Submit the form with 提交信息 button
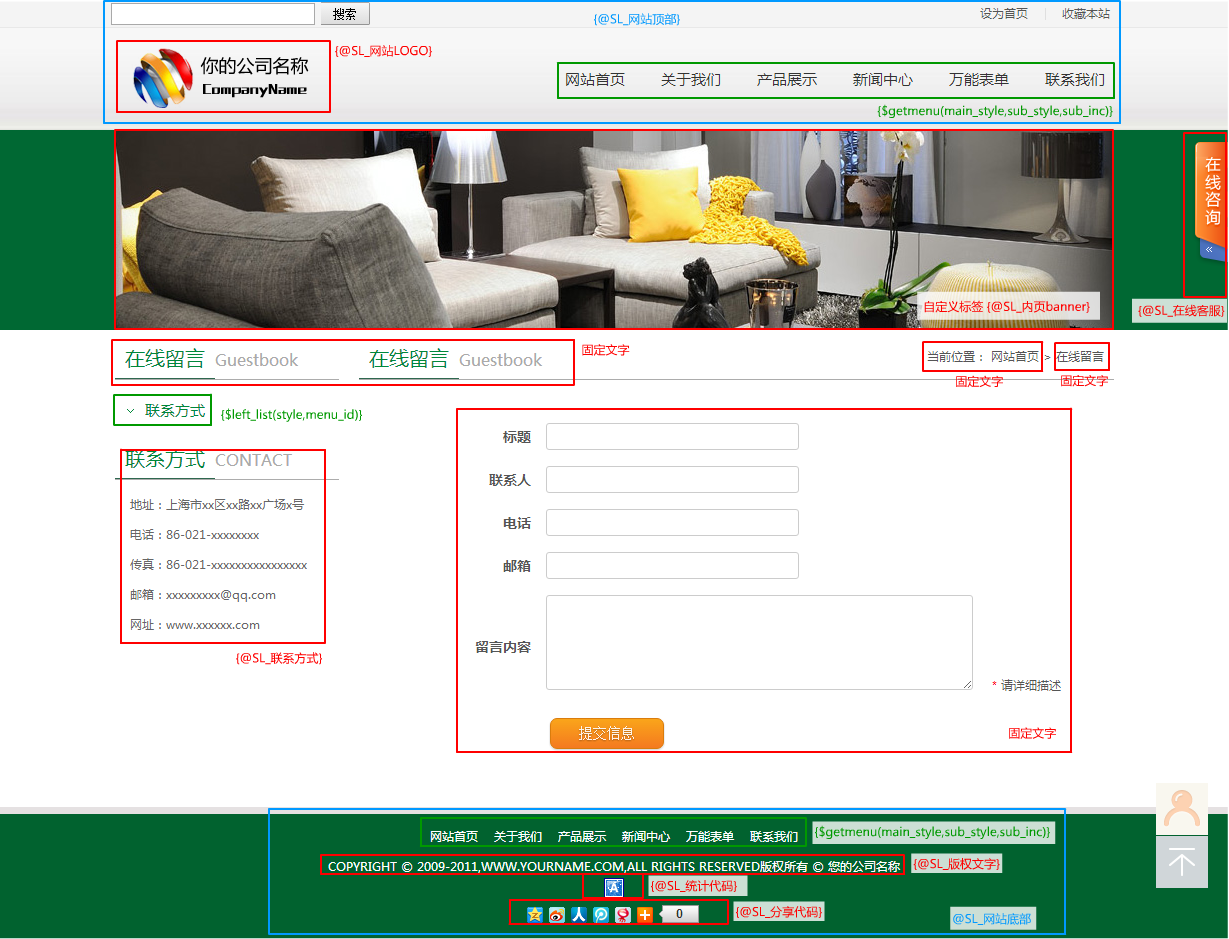Viewport: 1229px width, 939px height. (607, 733)
